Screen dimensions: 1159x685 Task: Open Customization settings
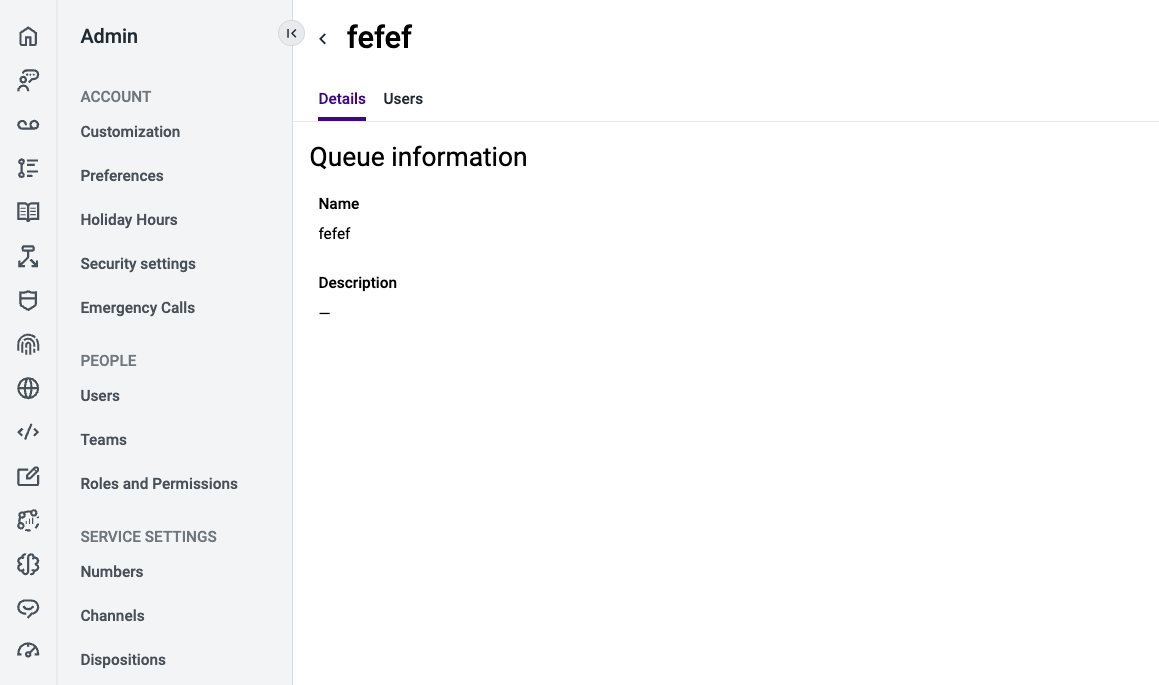pyautogui.click(x=130, y=132)
